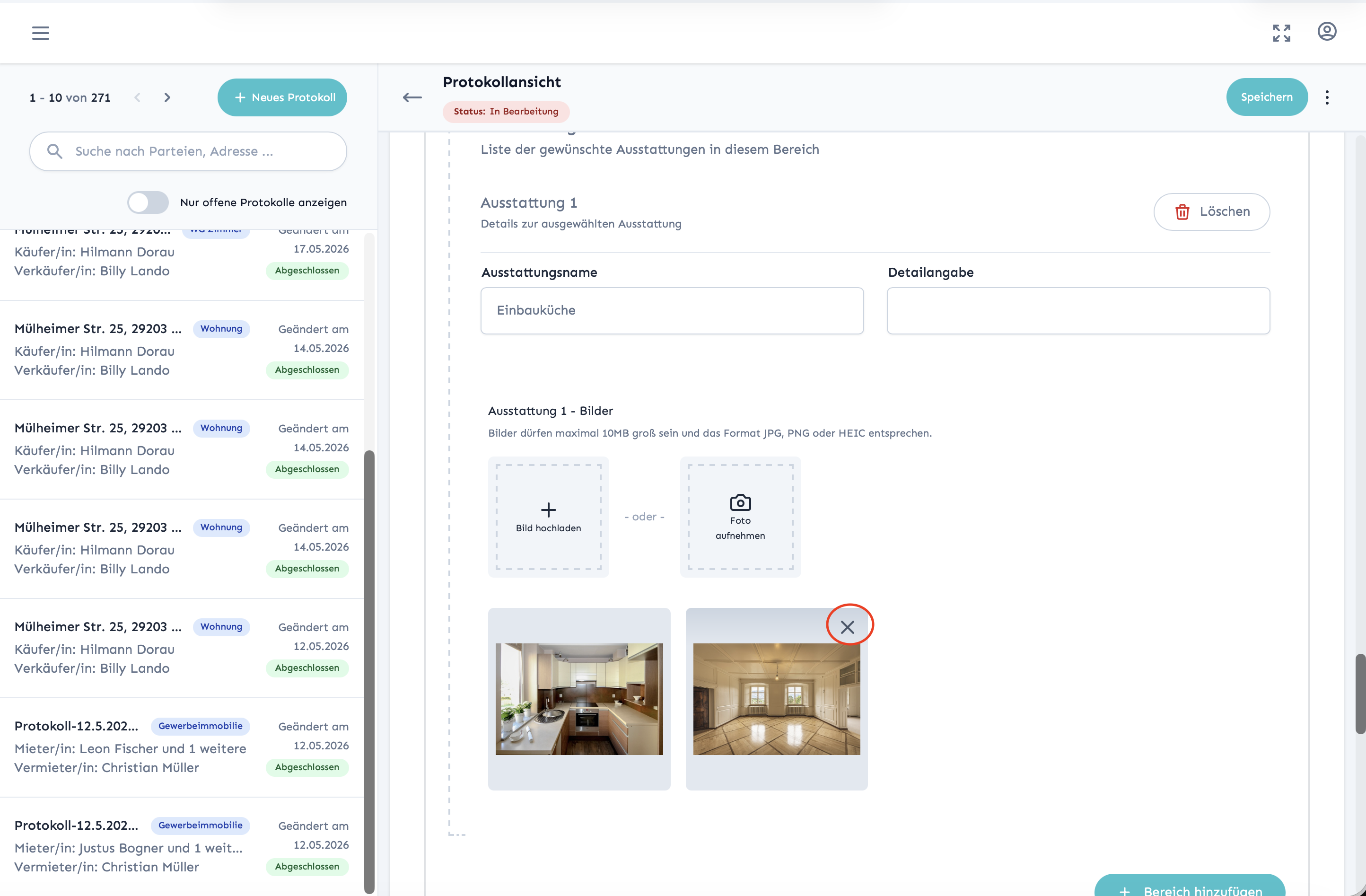Go to the next page of protocols
The width and height of the screenshot is (1366, 896).
(x=167, y=97)
